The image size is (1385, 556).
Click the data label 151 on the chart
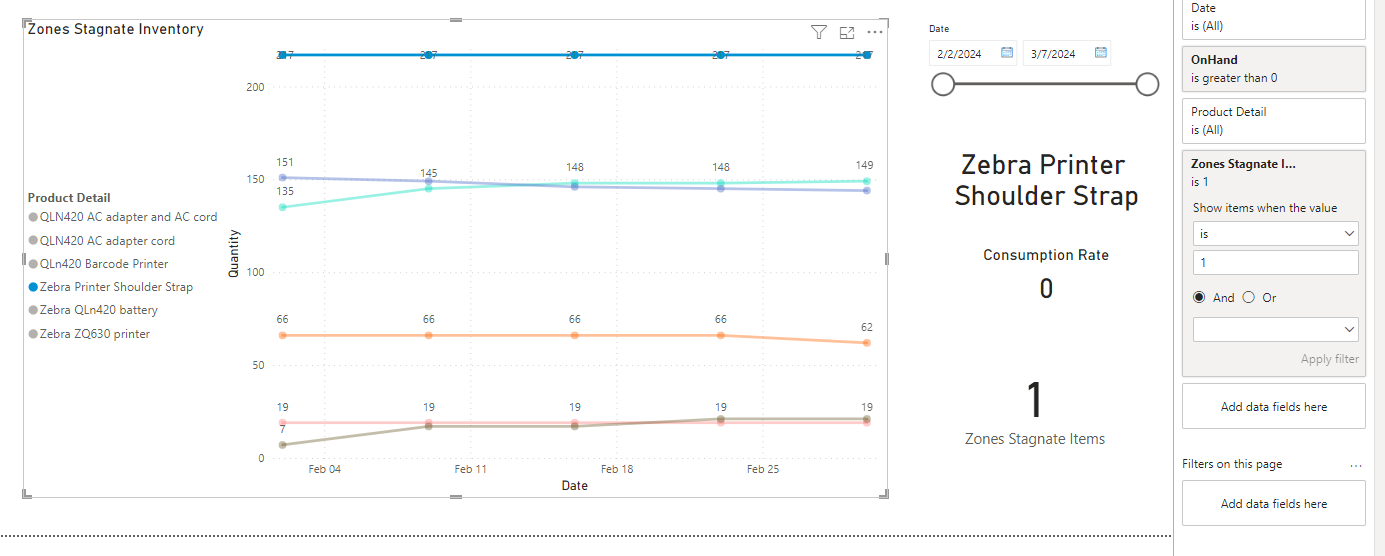(x=284, y=163)
